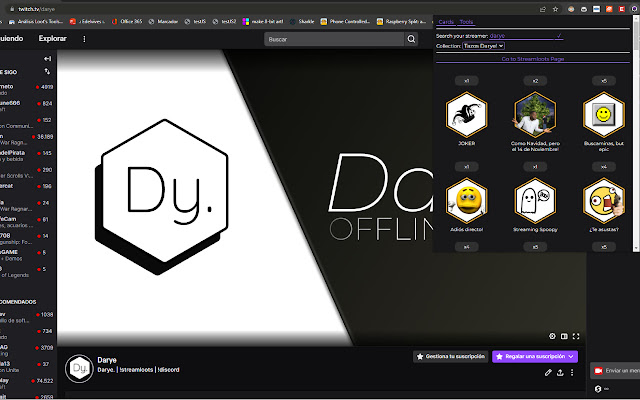Open the Raspberry bookmark
The image size is (640, 400).
pyautogui.click(x=401, y=22)
